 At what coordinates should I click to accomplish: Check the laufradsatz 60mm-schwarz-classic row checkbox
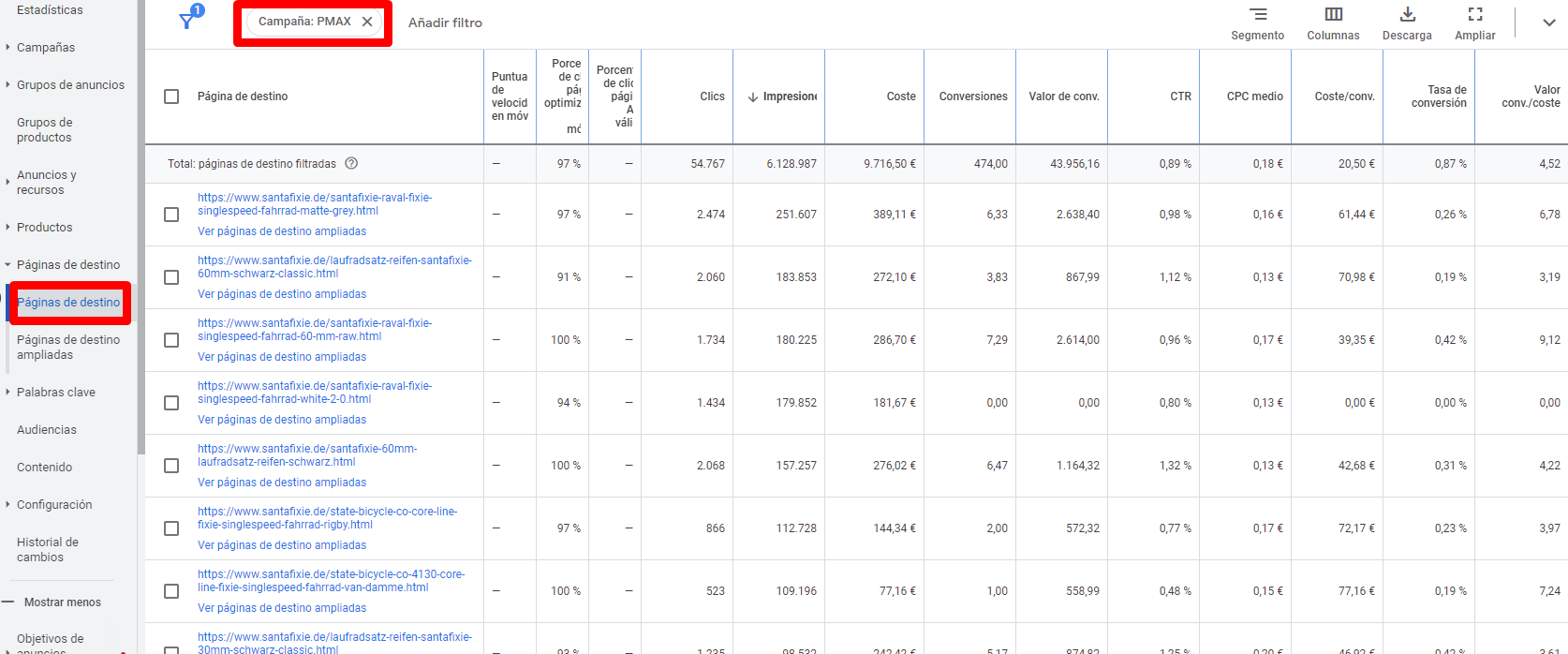(x=171, y=277)
